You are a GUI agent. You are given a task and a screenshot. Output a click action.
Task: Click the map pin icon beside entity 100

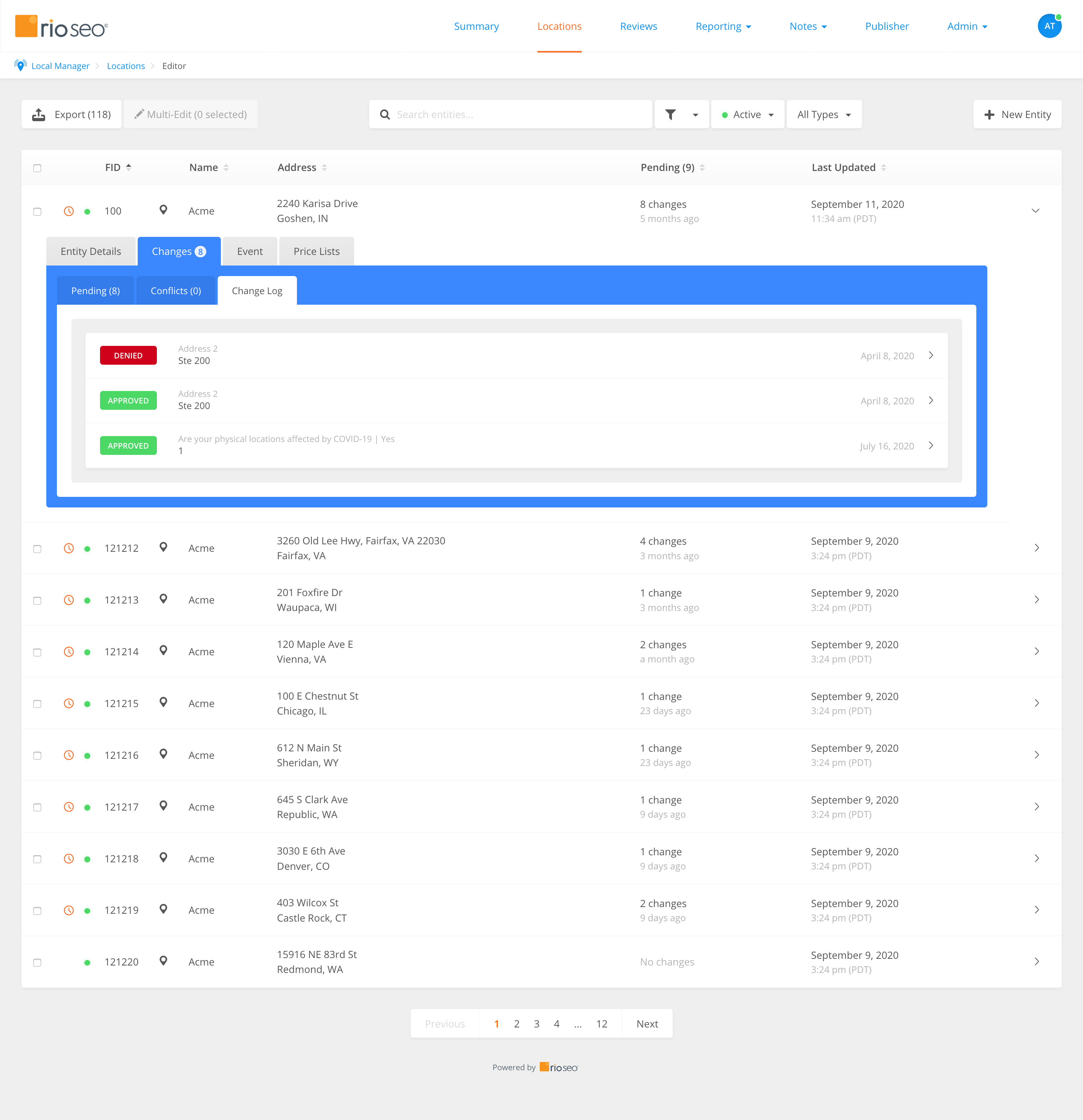click(163, 210)
